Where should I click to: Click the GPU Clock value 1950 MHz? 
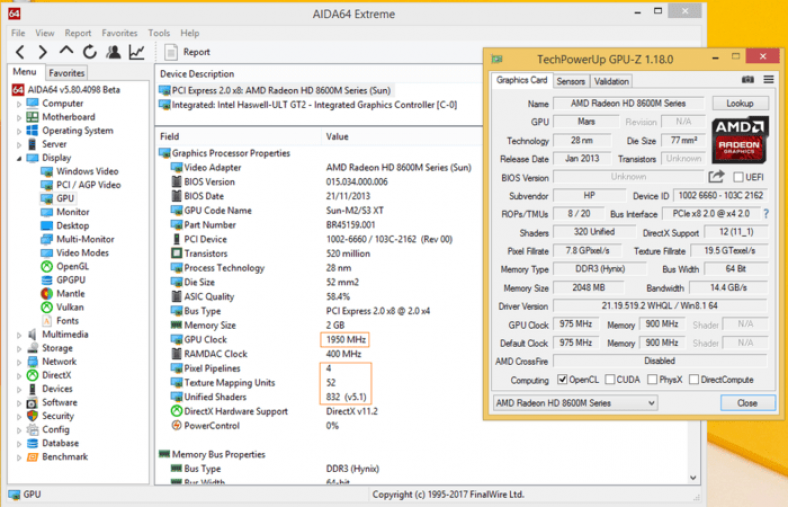(345, 340)
